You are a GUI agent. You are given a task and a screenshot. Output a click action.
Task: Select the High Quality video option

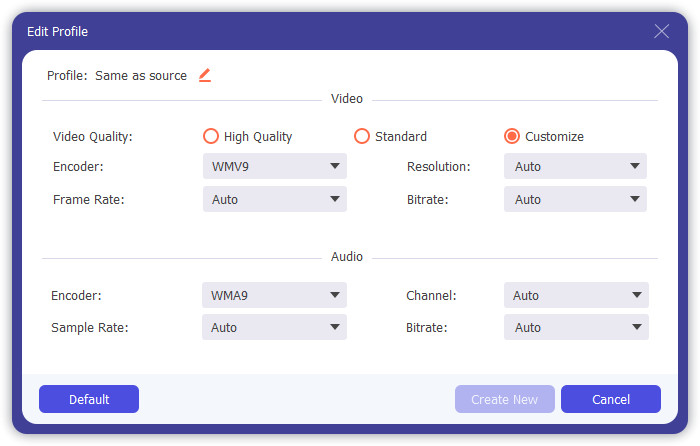coord(211,136)
